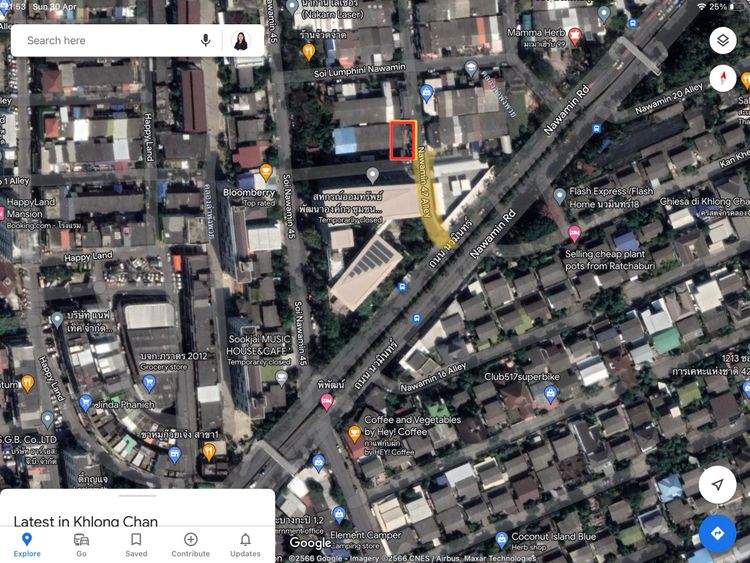Open the Saved tab

(136, 545)
